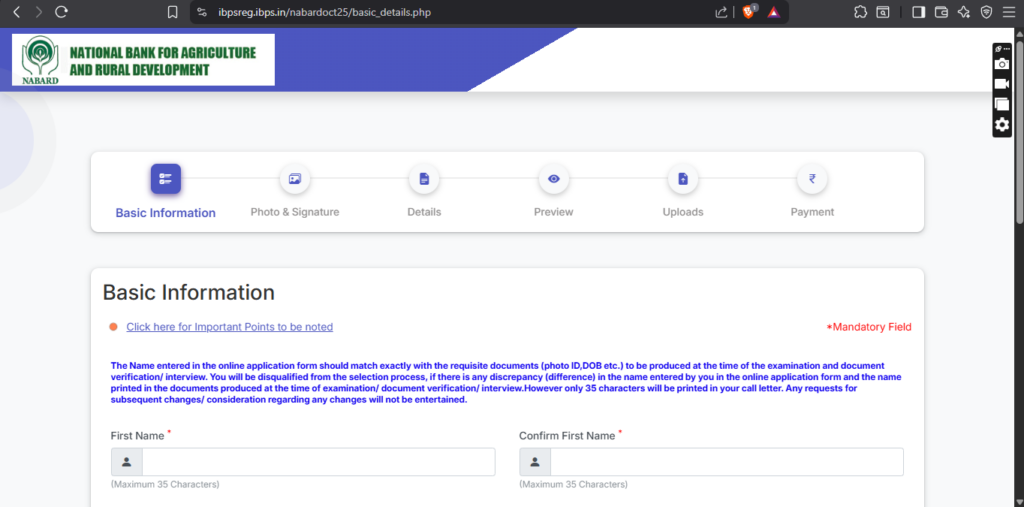Click the vertical page scrollbar
1024x507 pixels.
(x=1018, y=130)
